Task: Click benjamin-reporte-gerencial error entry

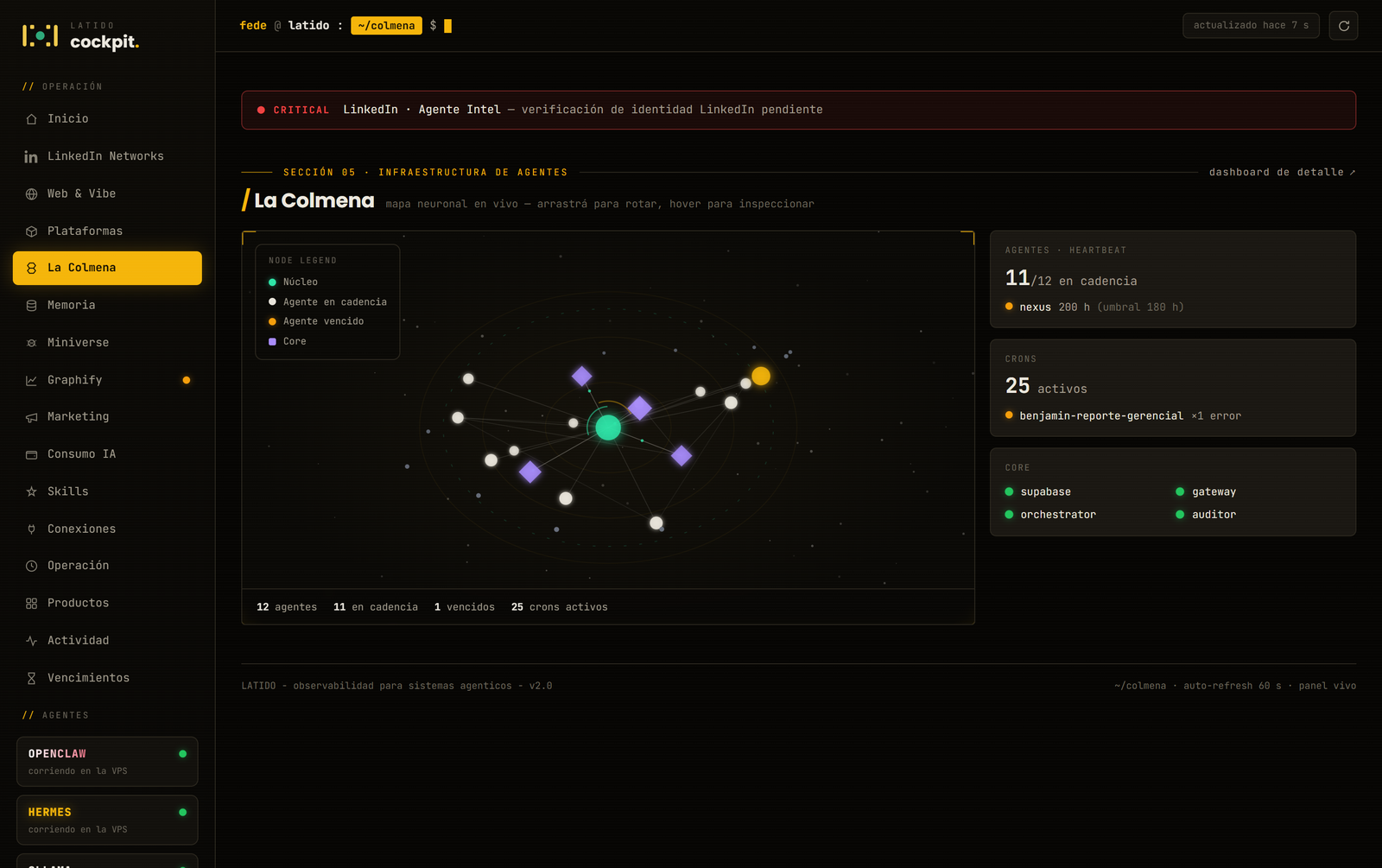Action: tap(1123, 415)
